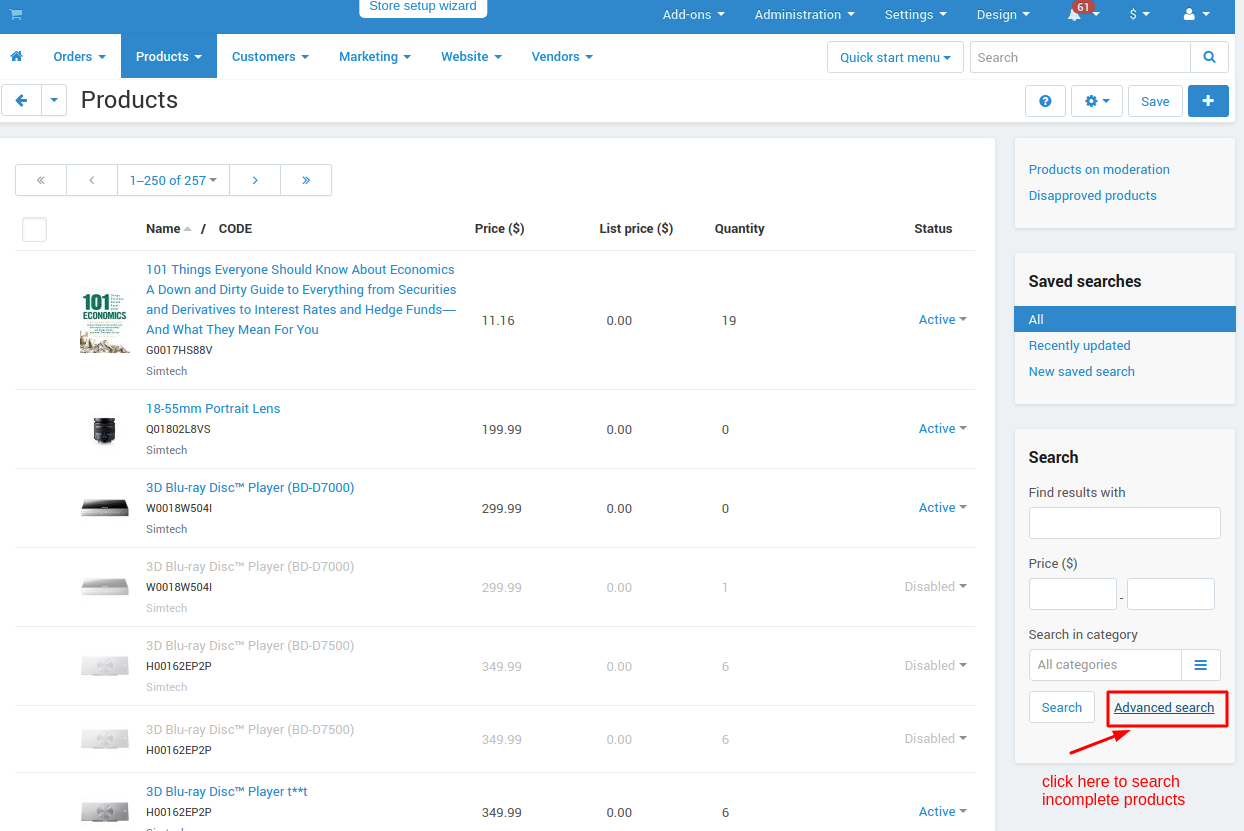
Task: Open Active status dropdown for 18-55mm Portrait Lens
Action: tap(943, 428)
